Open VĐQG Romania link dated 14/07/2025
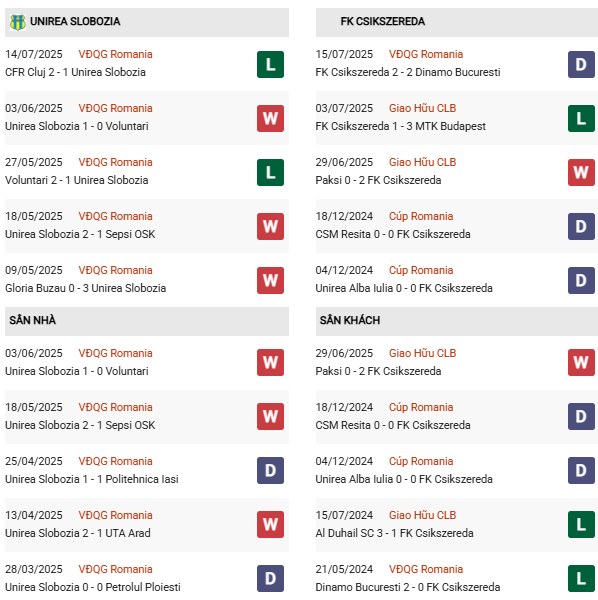598x600 pixels. (115, 54)
